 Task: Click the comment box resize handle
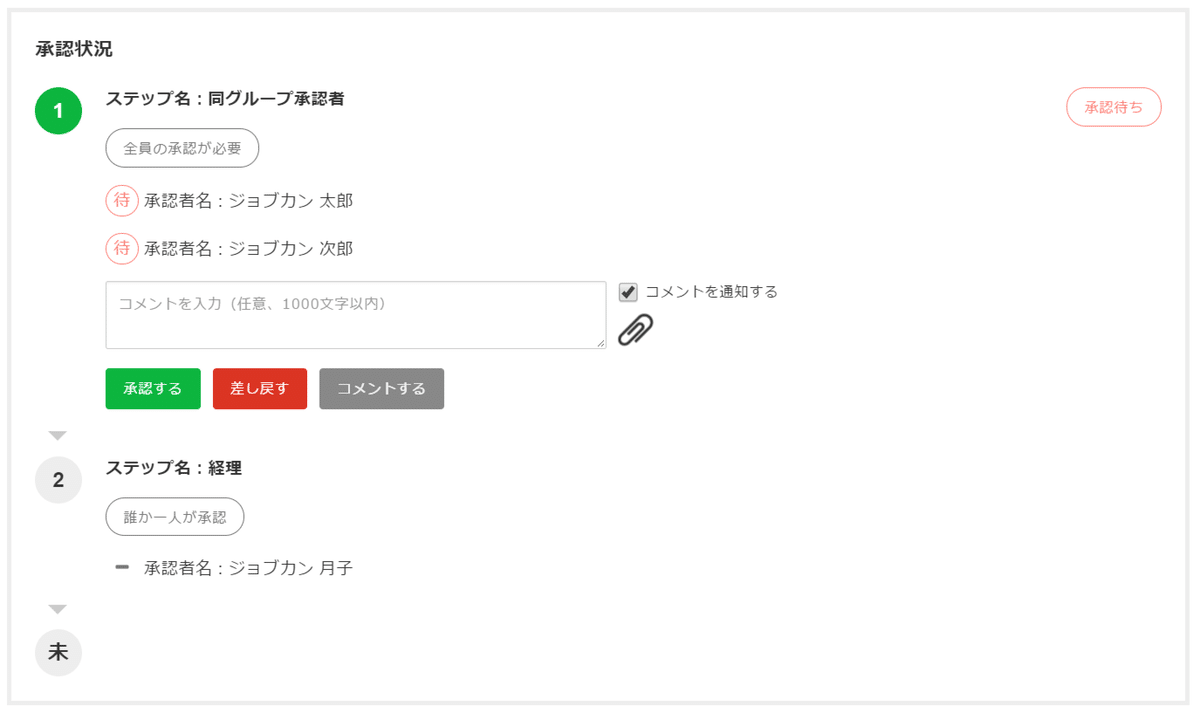click(600, 343)
